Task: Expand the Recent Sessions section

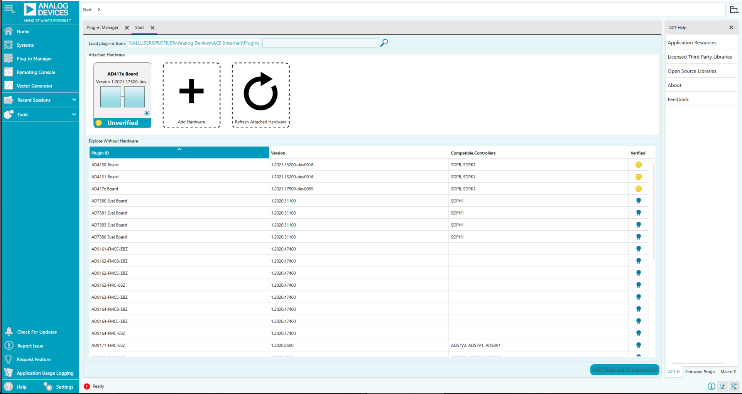Action: coord(40,100)
